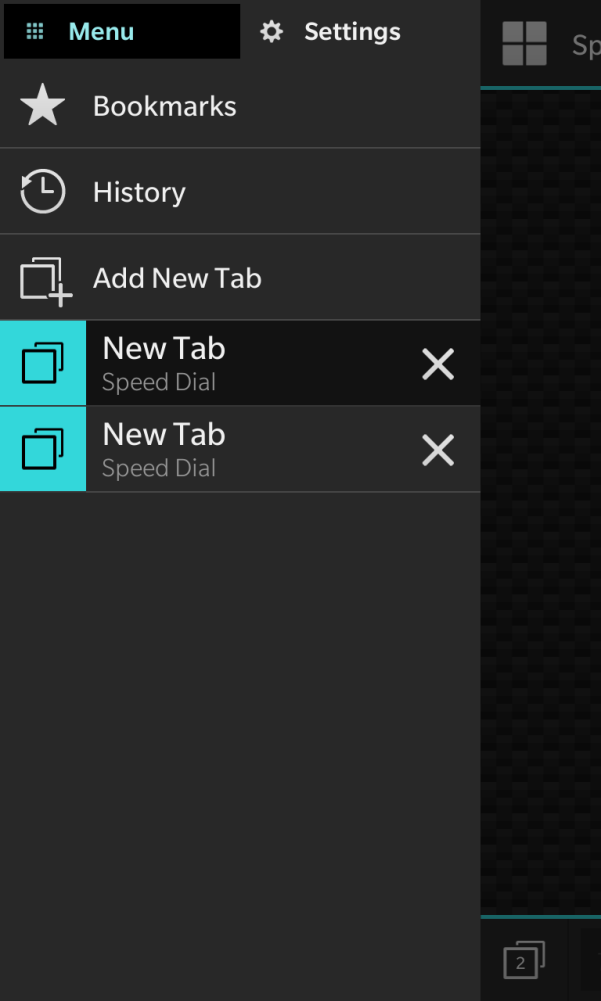Open the tab counter icon showing 2
This screenshot has width=601, height=1001.
click(x=524, y=959)
